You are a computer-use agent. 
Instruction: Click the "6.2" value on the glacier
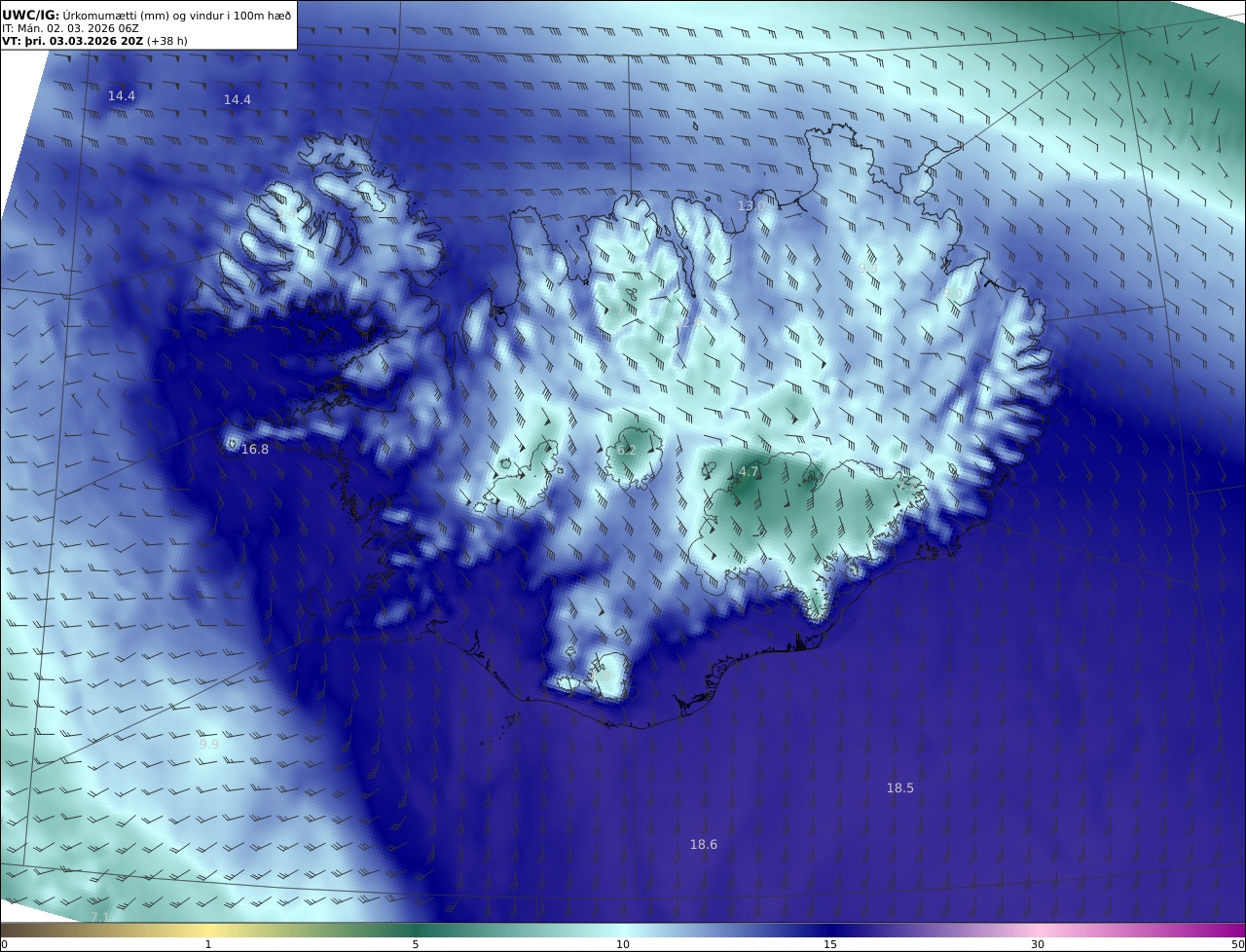point(627,451)
